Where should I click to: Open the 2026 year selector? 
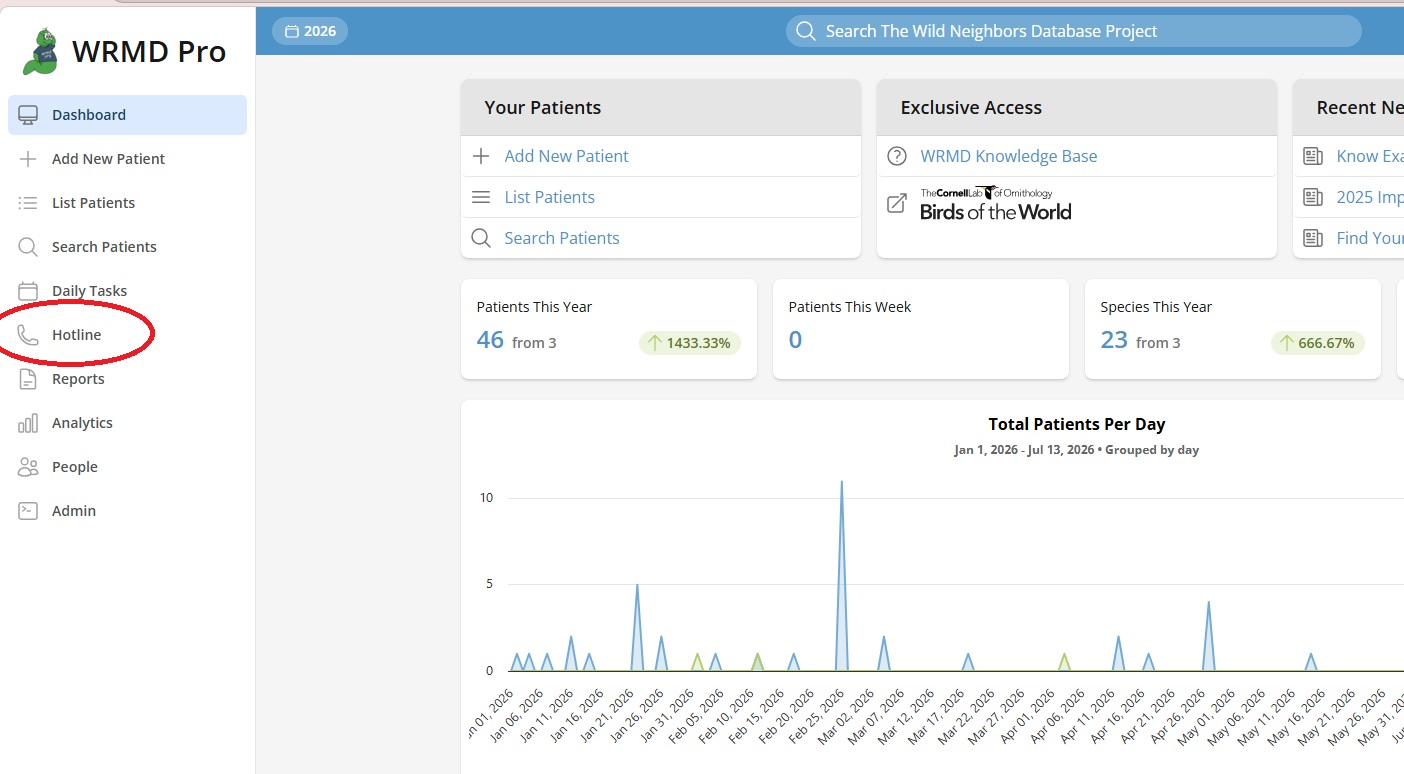point(310,31)
